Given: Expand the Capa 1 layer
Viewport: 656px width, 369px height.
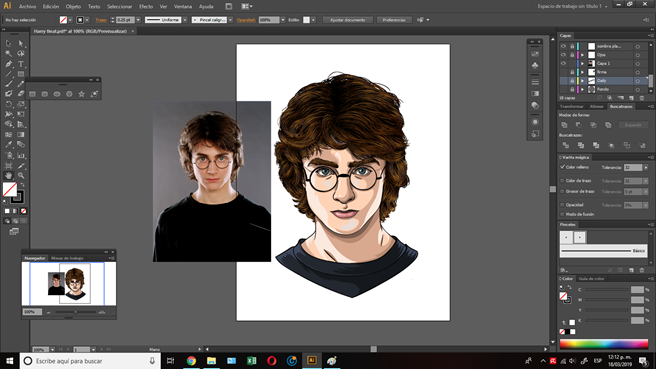Looking at the screenshot, I should pos(582,64).
